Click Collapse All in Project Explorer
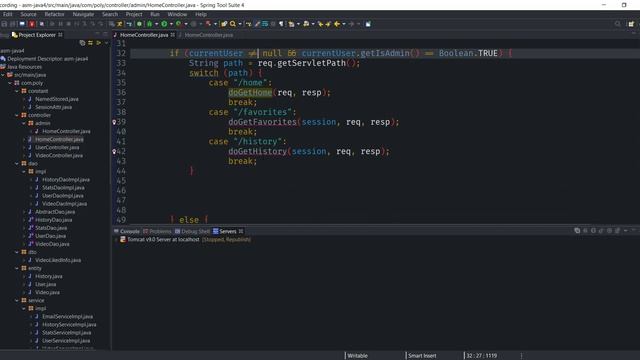640x360 pixels. click(x=82, y=43)
